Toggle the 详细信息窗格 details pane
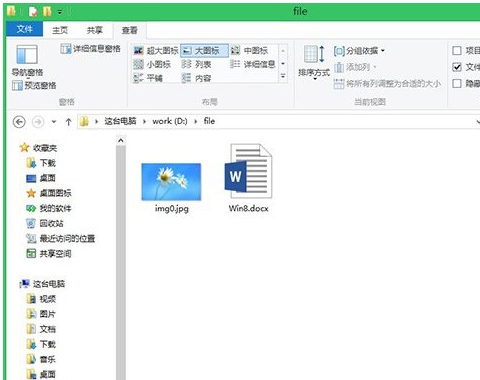 (x=90, y=49)
